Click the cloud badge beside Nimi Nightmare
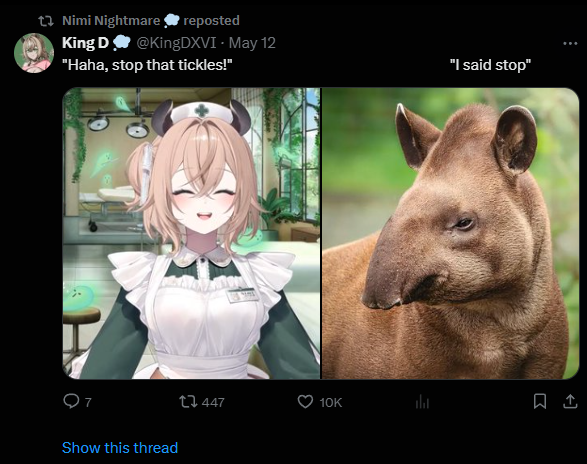This screenshot has width=587, height=464. point(171,20)
